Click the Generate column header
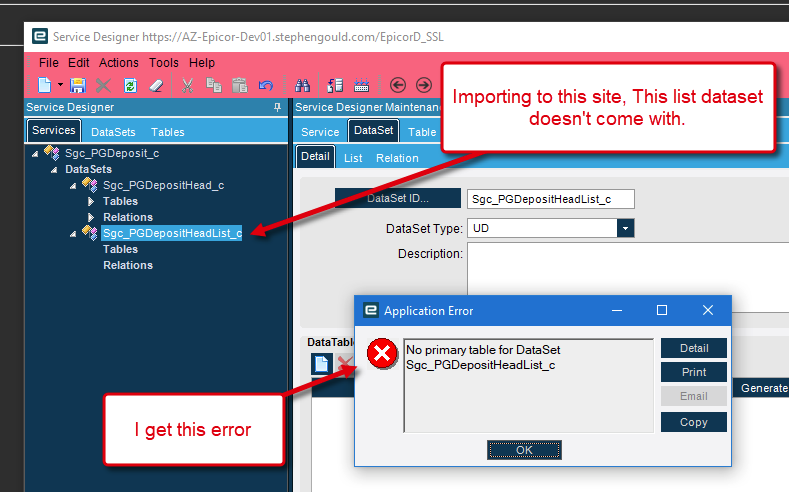This screenshot has height=492, width=789. [764, 388]
